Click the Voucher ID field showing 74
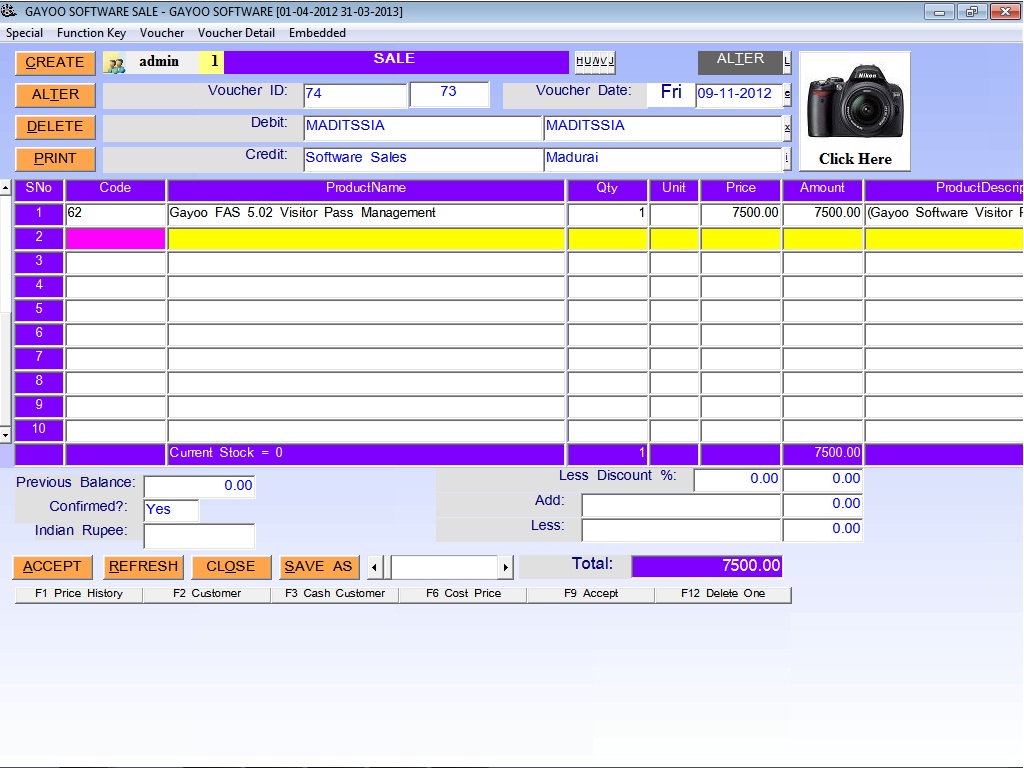 click(355, 95)
